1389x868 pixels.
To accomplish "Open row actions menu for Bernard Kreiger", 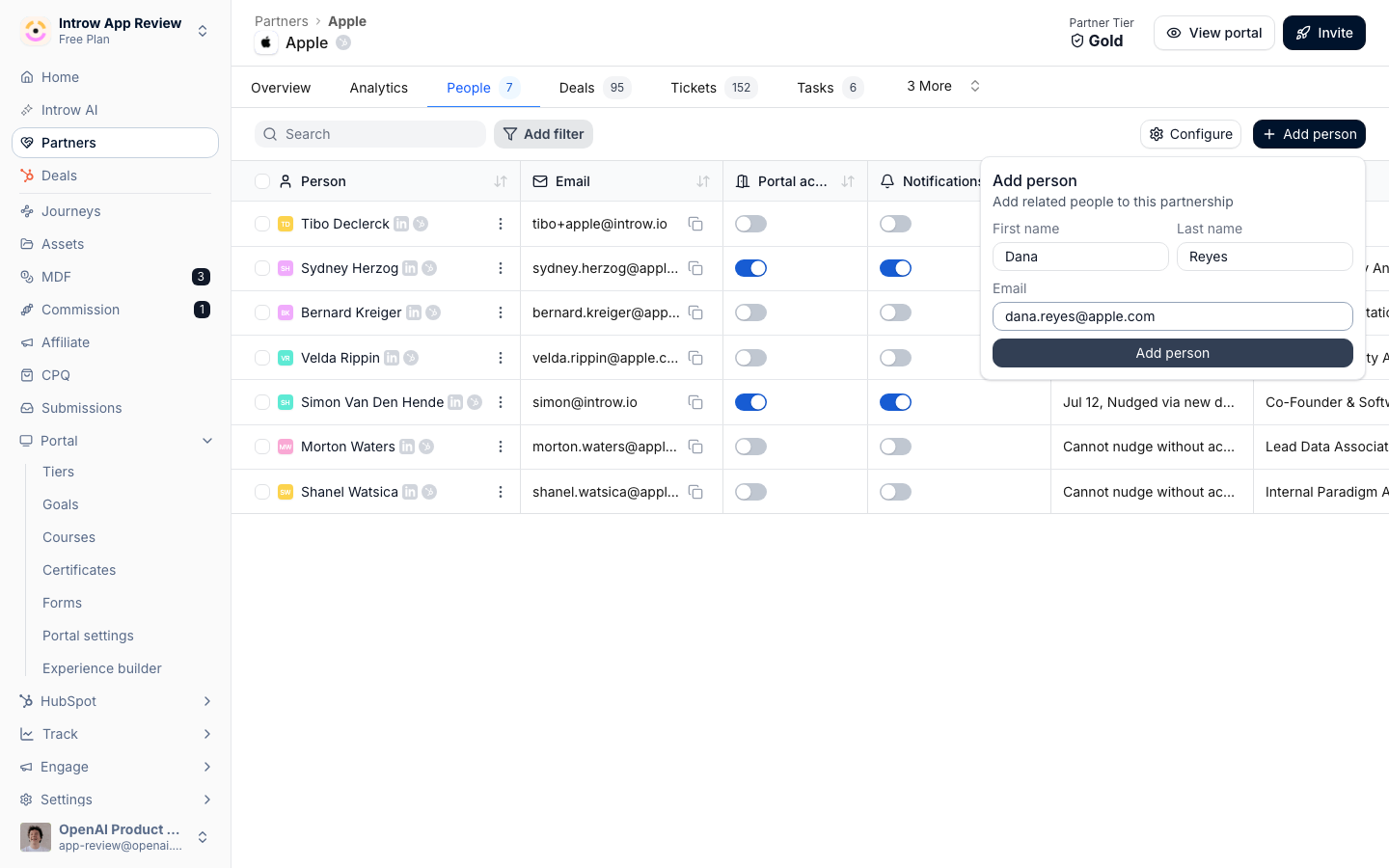I will pyautogui.click(x=501, y=312).
